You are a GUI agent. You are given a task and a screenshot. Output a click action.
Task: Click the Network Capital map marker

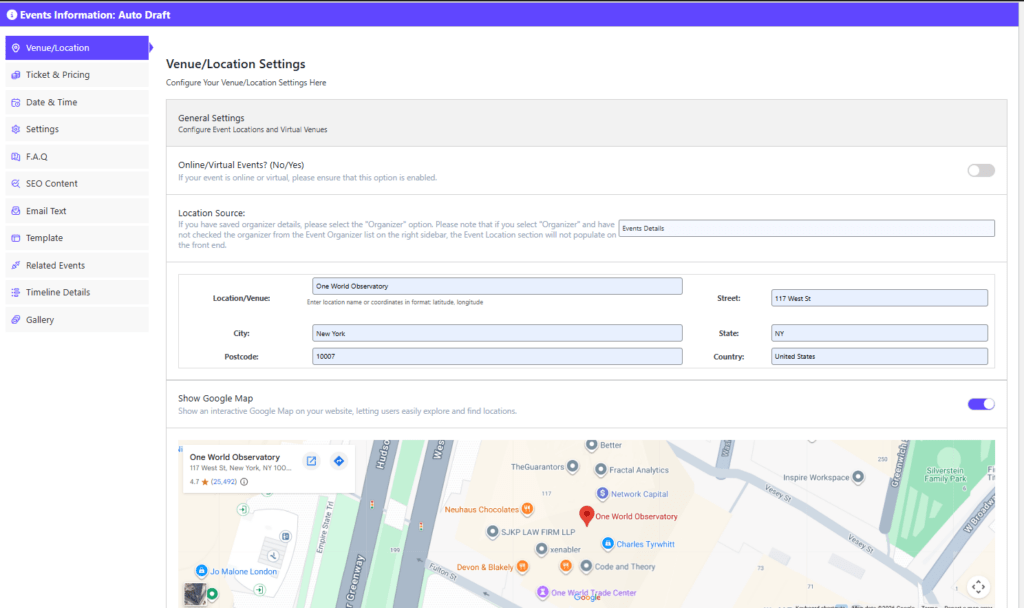tap(602, 493)
